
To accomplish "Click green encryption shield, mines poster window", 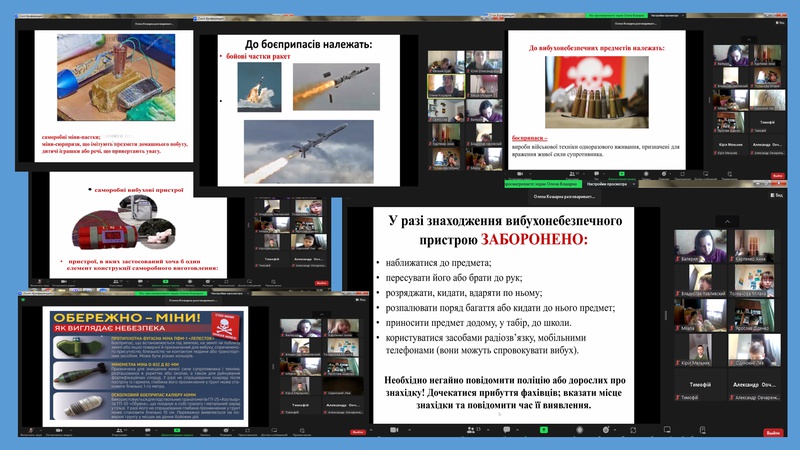I will [23, 299].
